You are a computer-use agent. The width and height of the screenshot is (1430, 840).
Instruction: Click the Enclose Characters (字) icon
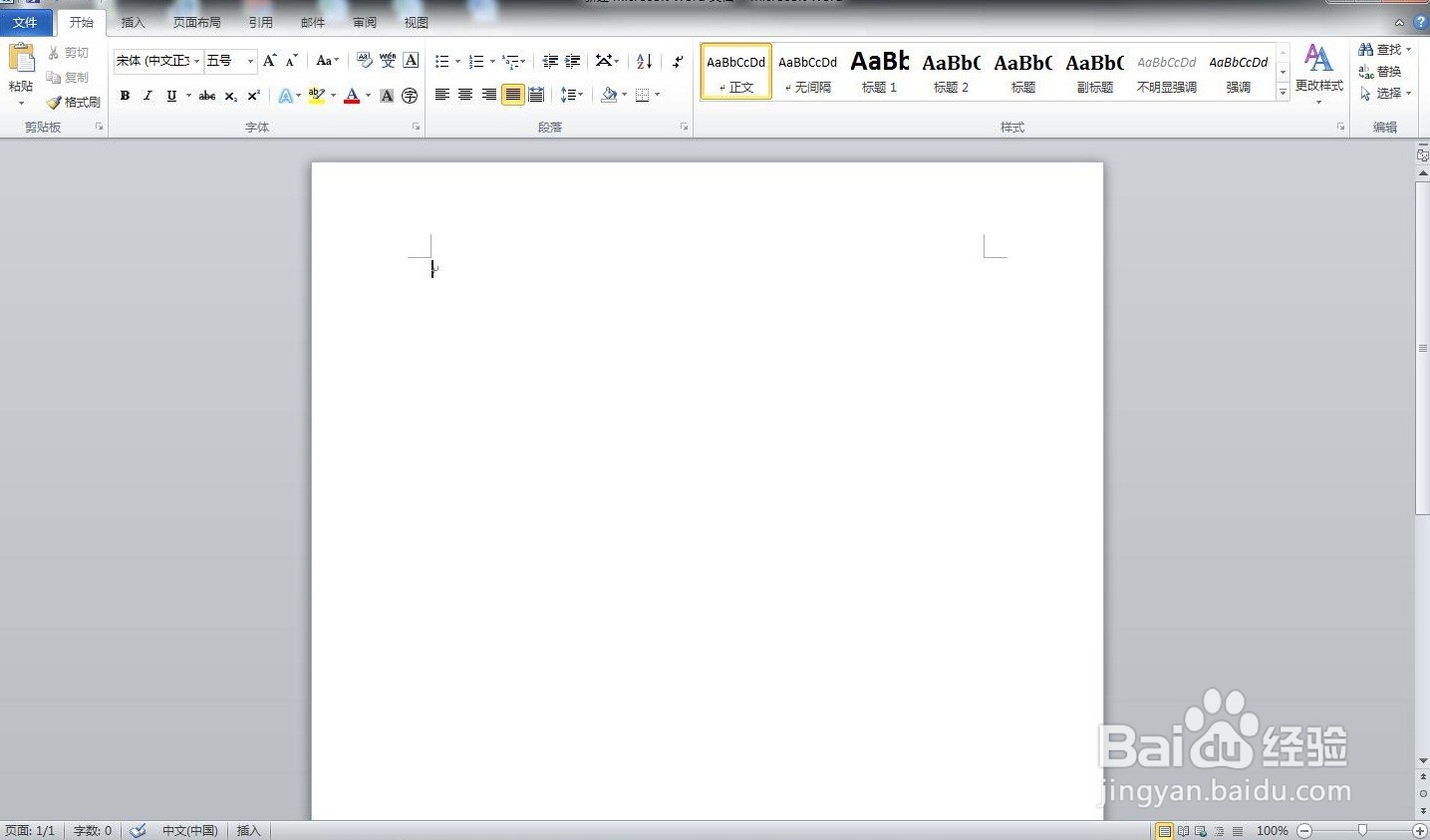[410, 96]
